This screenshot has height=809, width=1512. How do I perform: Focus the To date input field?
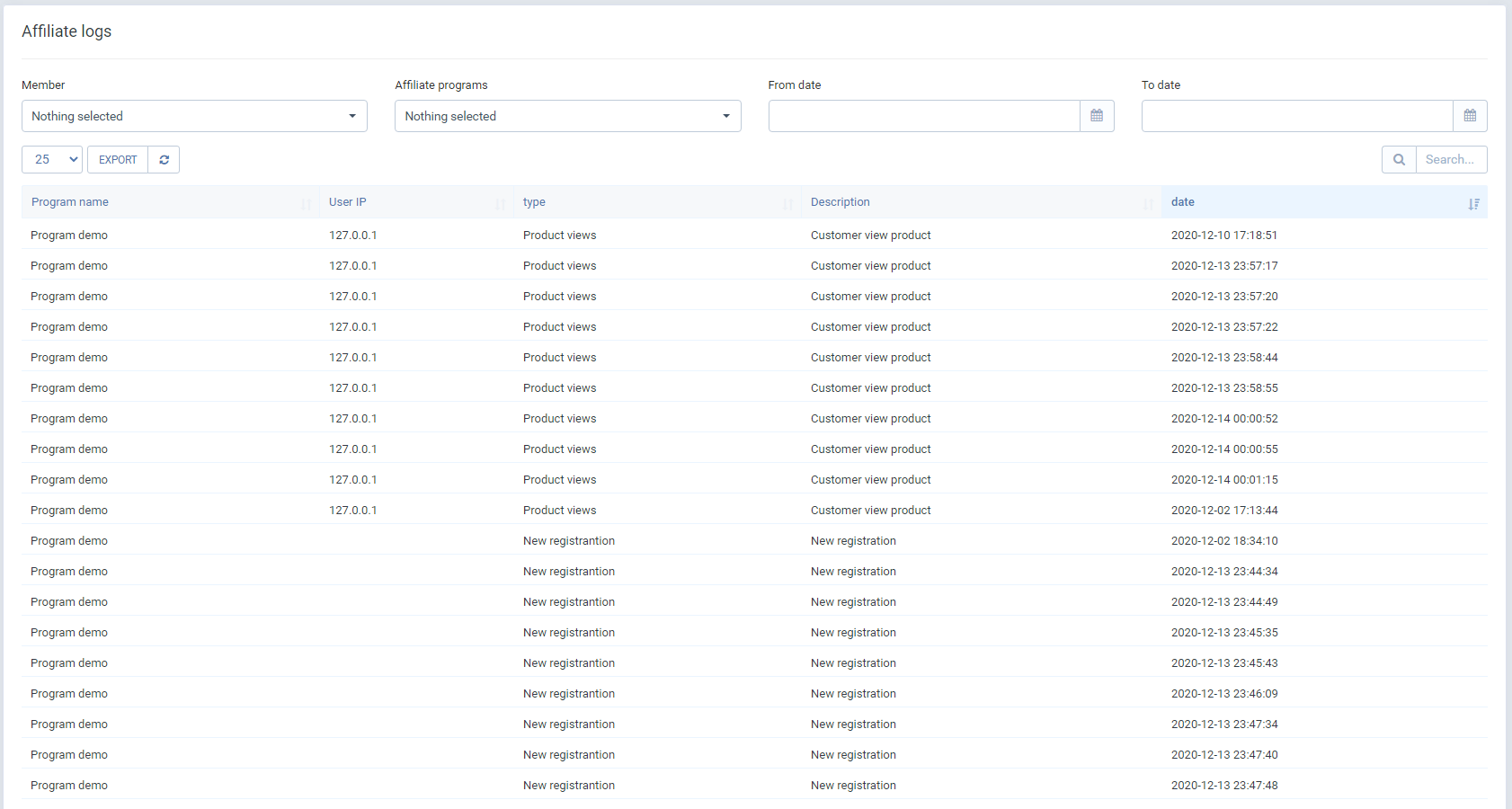click(x=1297, y=116)
